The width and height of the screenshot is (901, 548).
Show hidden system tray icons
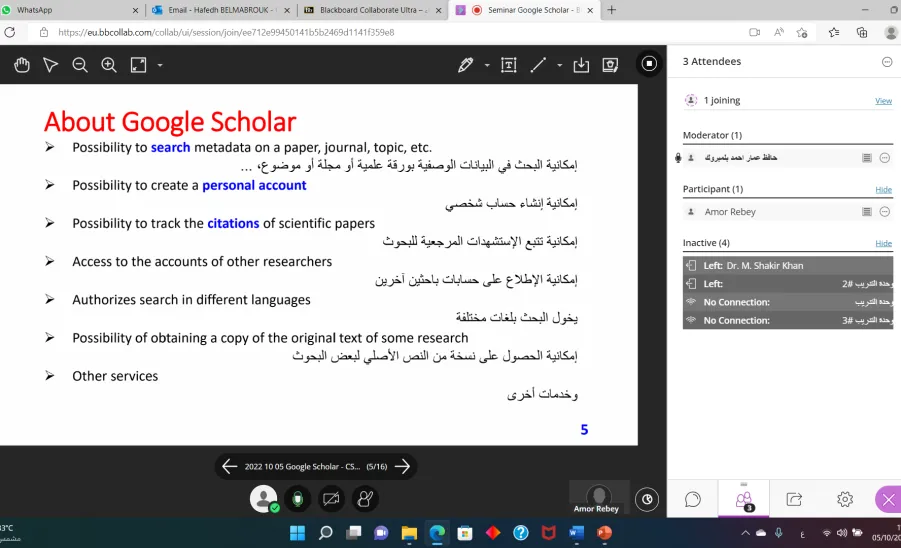pos(745,533)
